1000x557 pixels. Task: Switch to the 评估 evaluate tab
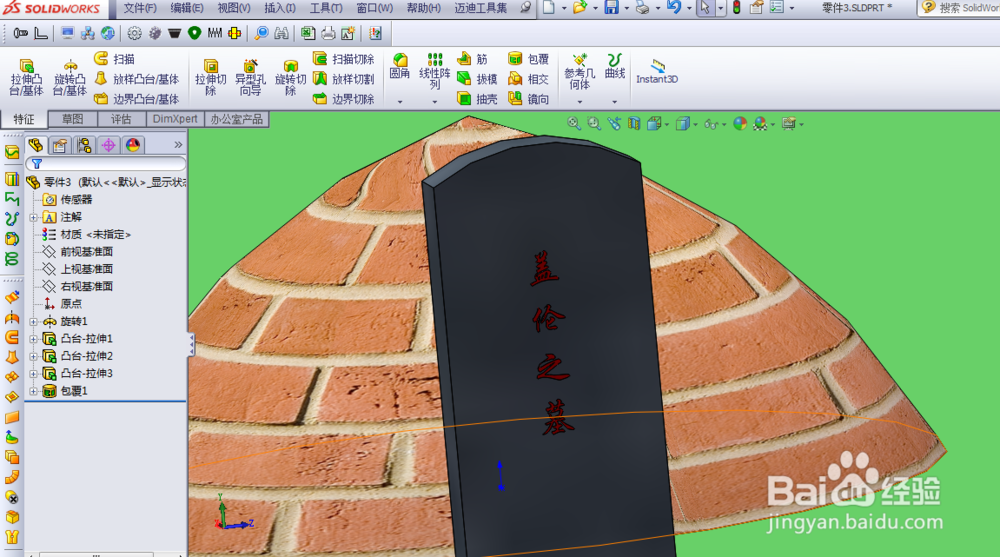click(121, 119)
